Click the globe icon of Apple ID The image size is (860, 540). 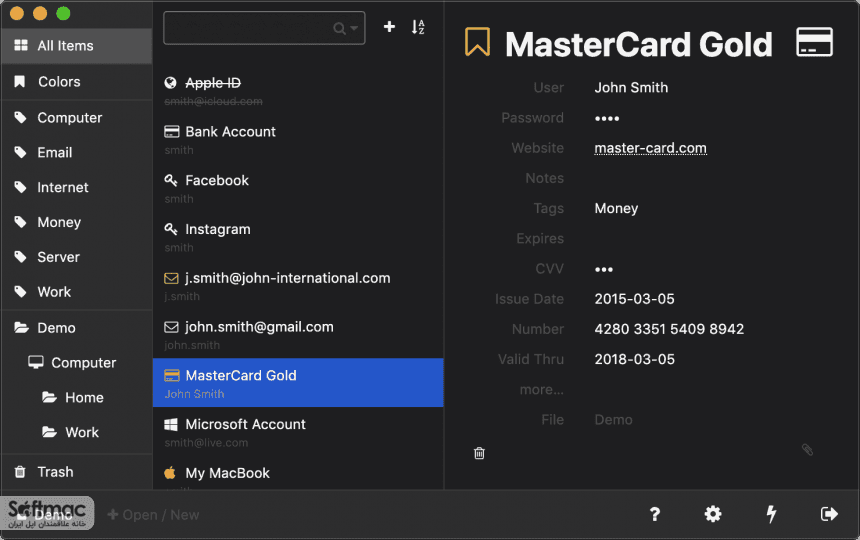click(171, 82)
